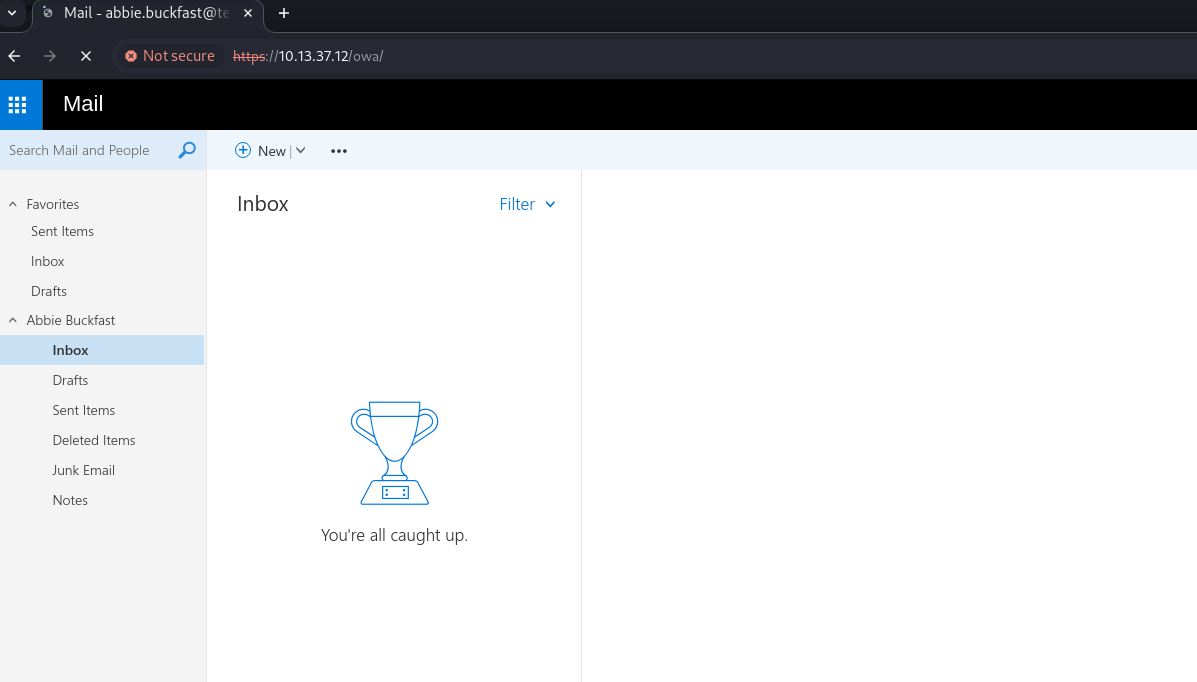Viewport: 1197px width, 682px height.
Task: Open the Deleted Items folder
Action: [x=94, y=440]
